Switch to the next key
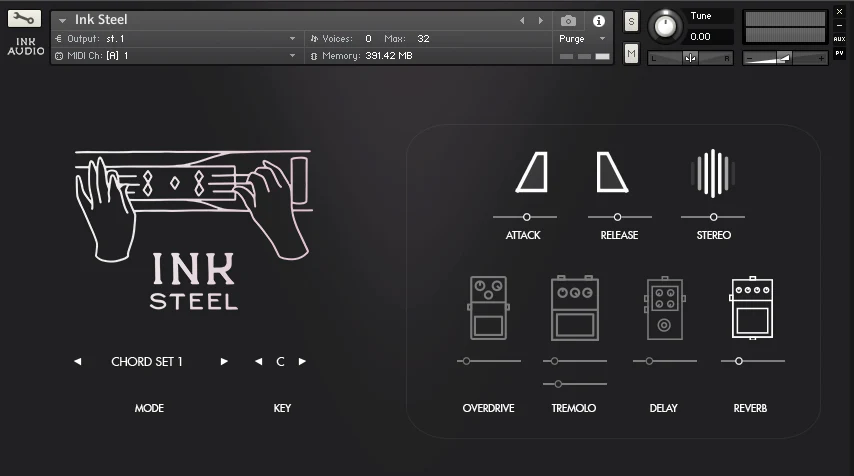854x476 pixels. 302,362
